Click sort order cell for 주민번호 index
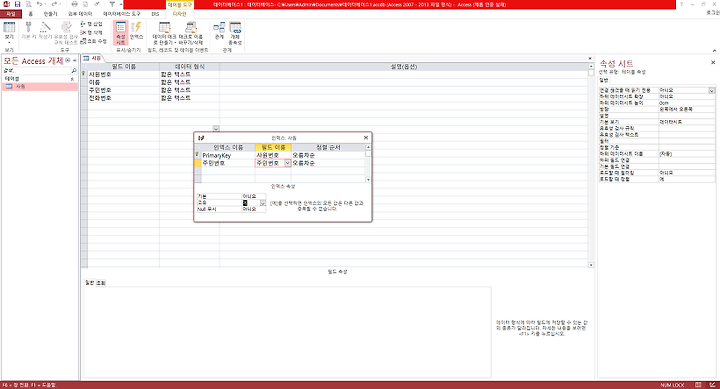Viewport: 720px width, 389px height. click(x=328, y=163)
